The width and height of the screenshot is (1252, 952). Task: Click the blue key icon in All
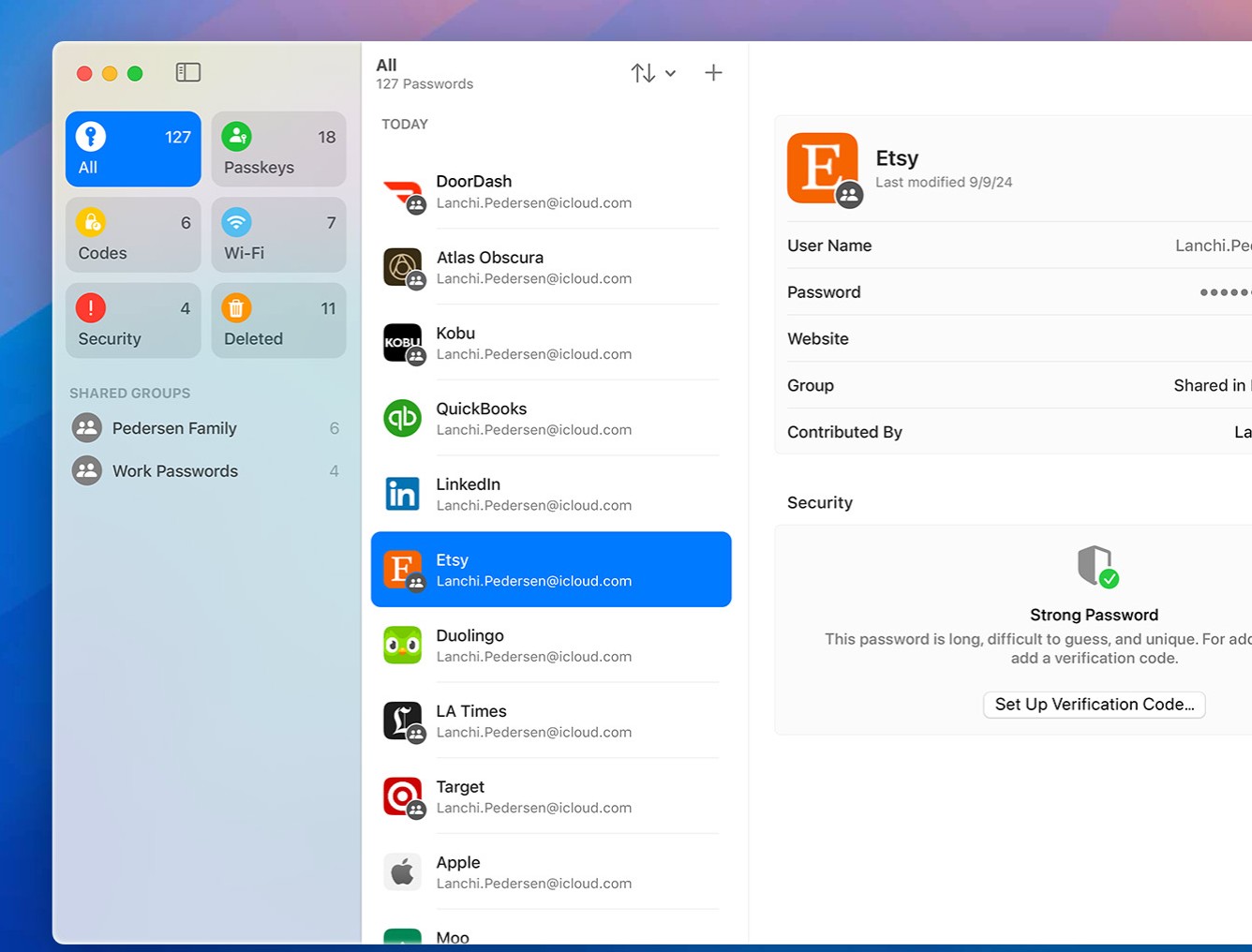pyautogui.click(x=91, y=137)
